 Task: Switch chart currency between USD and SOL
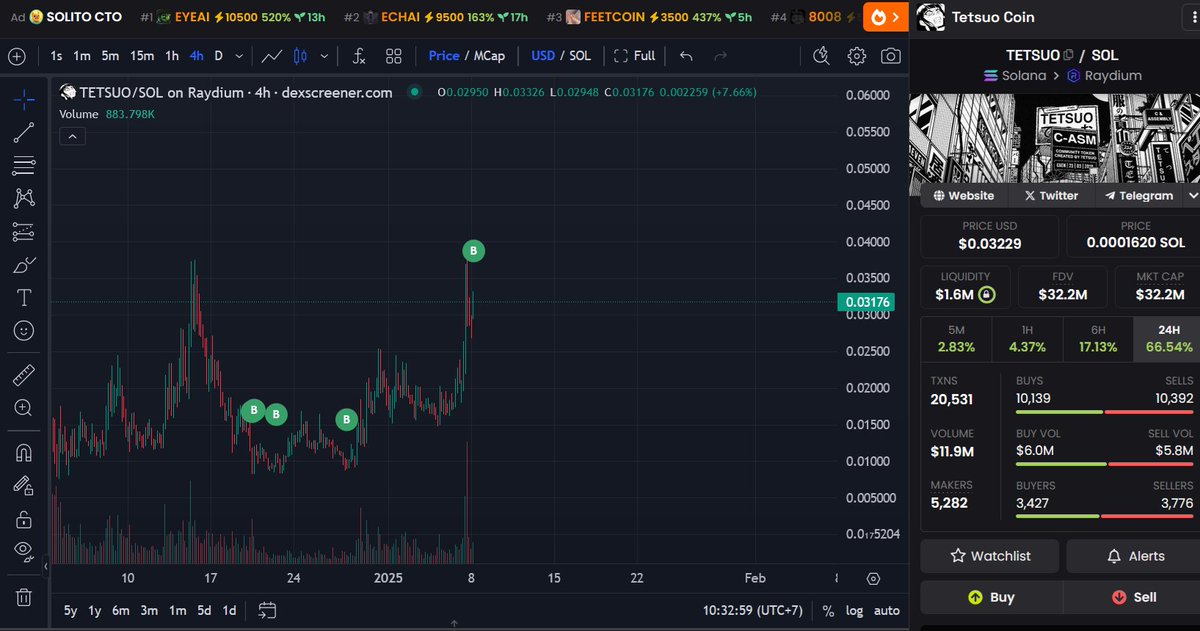coord(562,56)
